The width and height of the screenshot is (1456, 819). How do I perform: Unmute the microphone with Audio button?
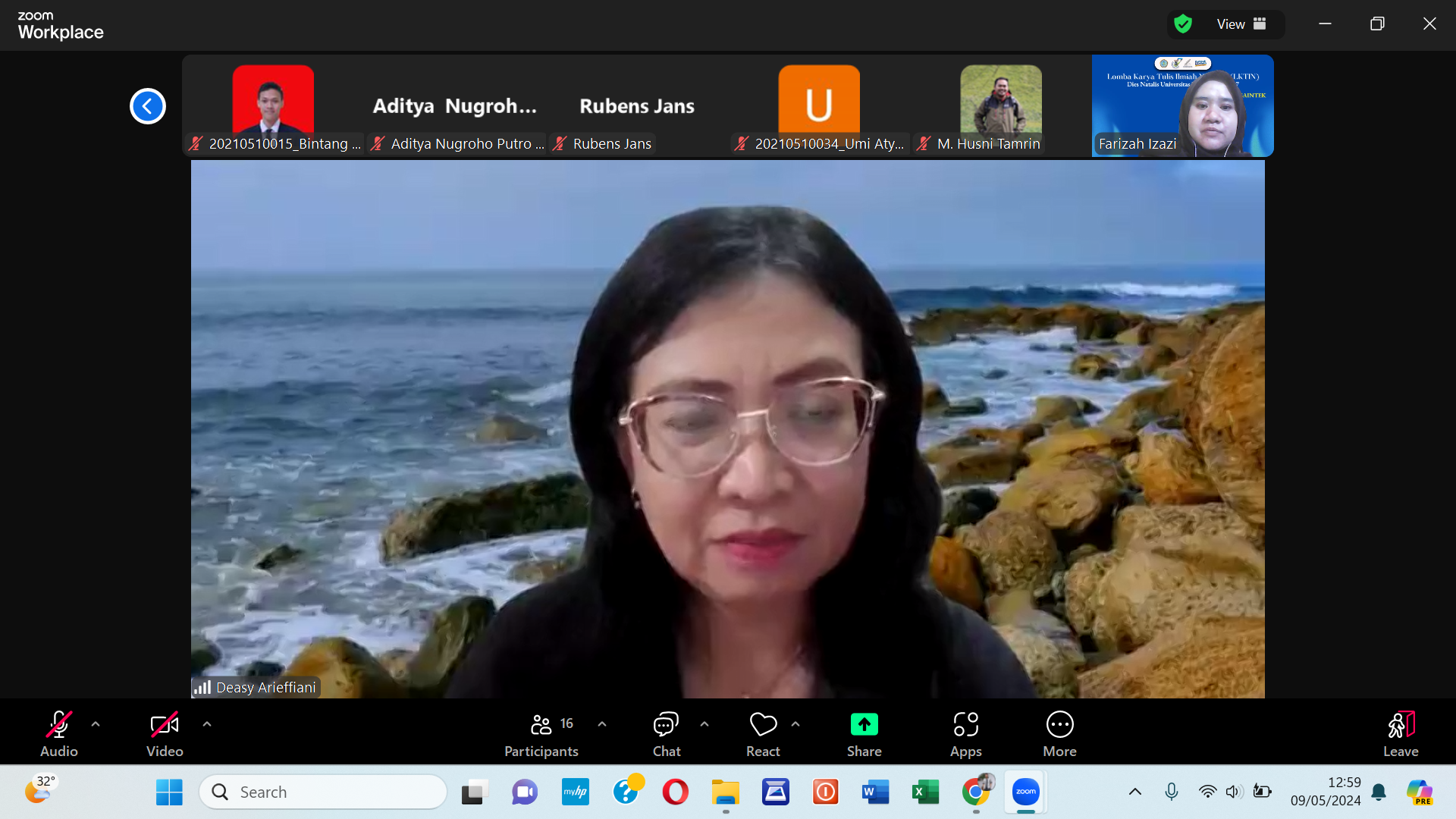point(59,734)
